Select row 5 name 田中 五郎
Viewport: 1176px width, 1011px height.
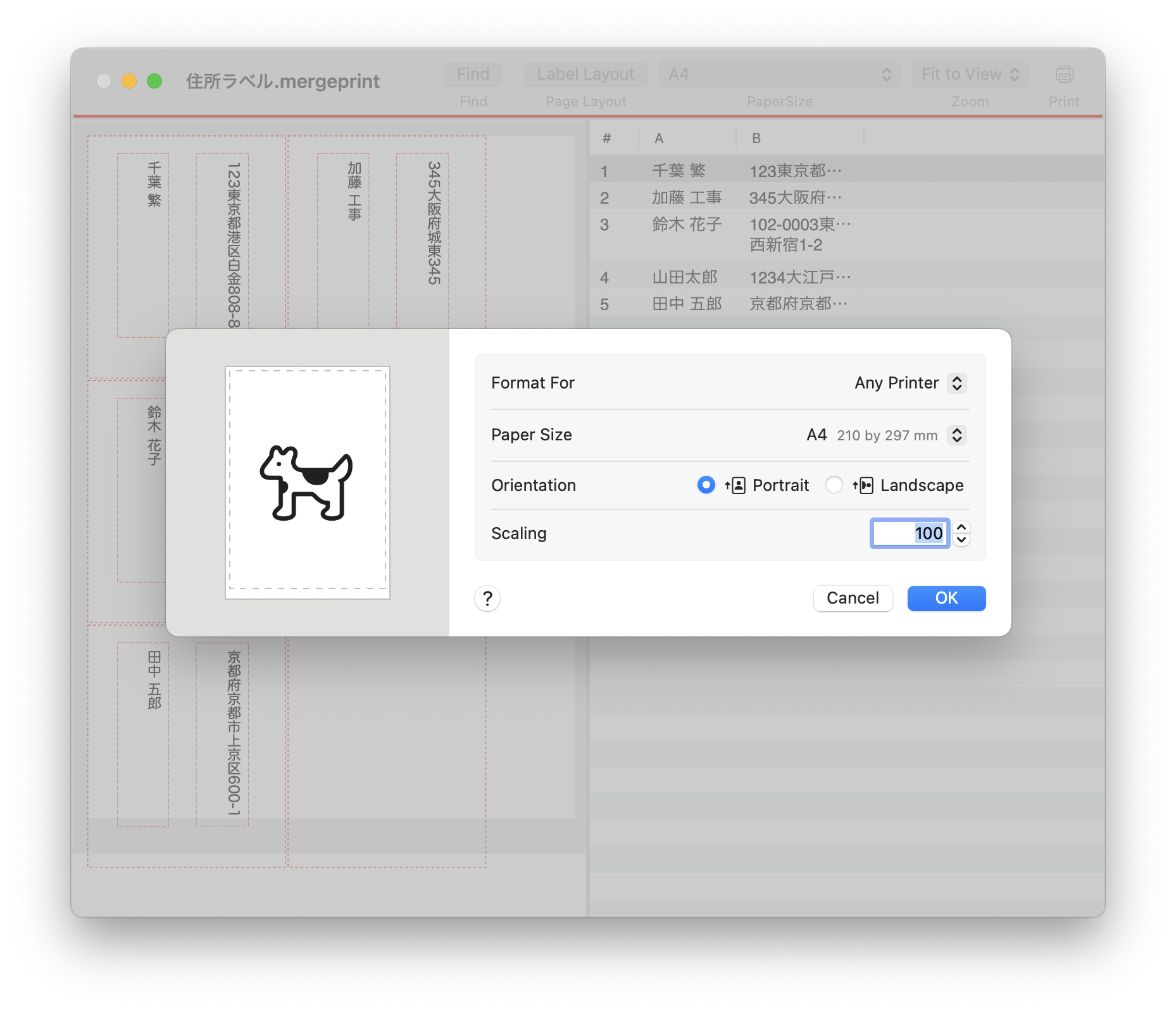coord(687,304)
